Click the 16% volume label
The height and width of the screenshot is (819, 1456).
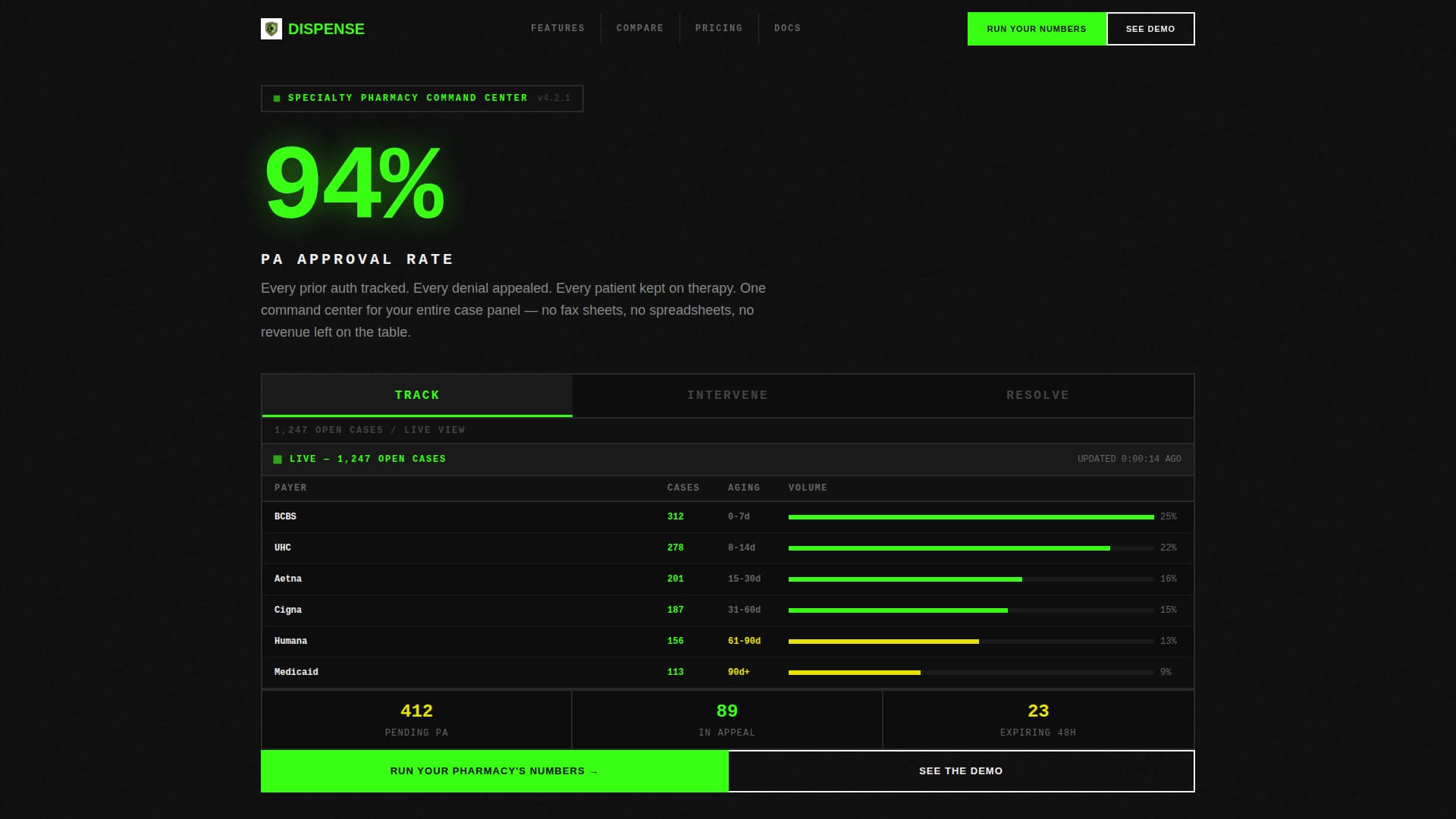[1169, 579]
